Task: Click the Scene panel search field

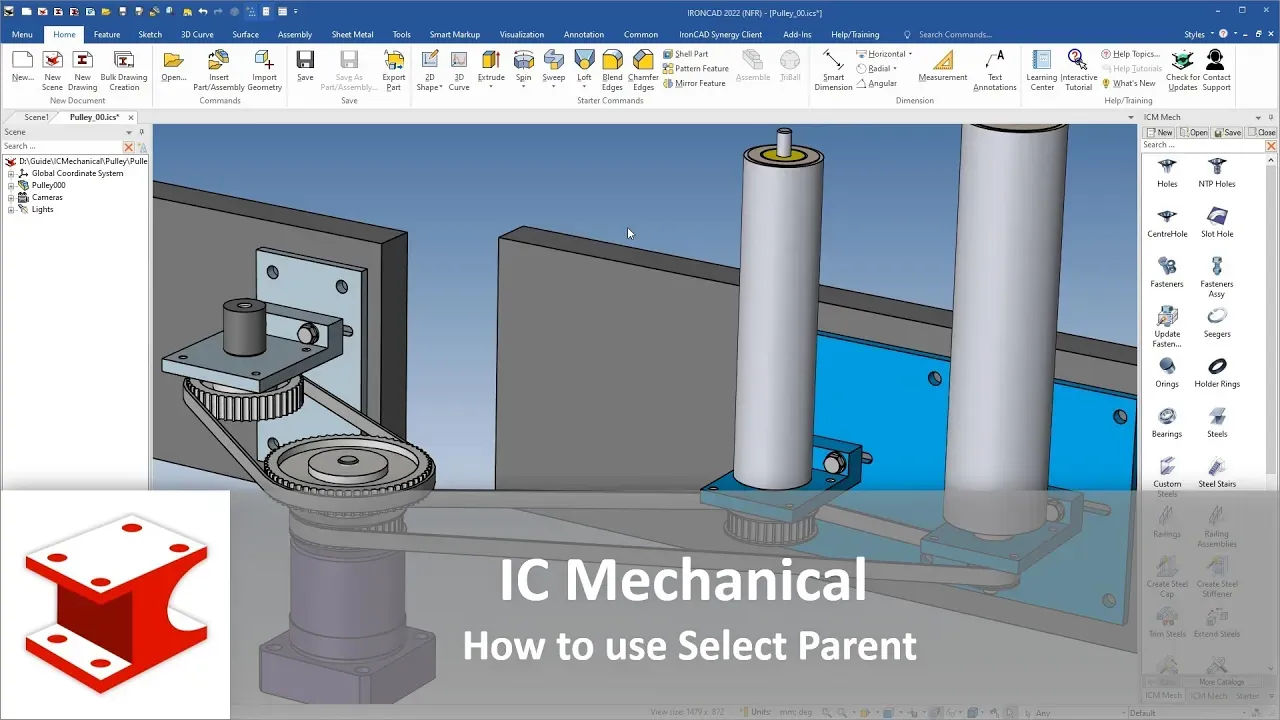Action: tap(62, 146)
